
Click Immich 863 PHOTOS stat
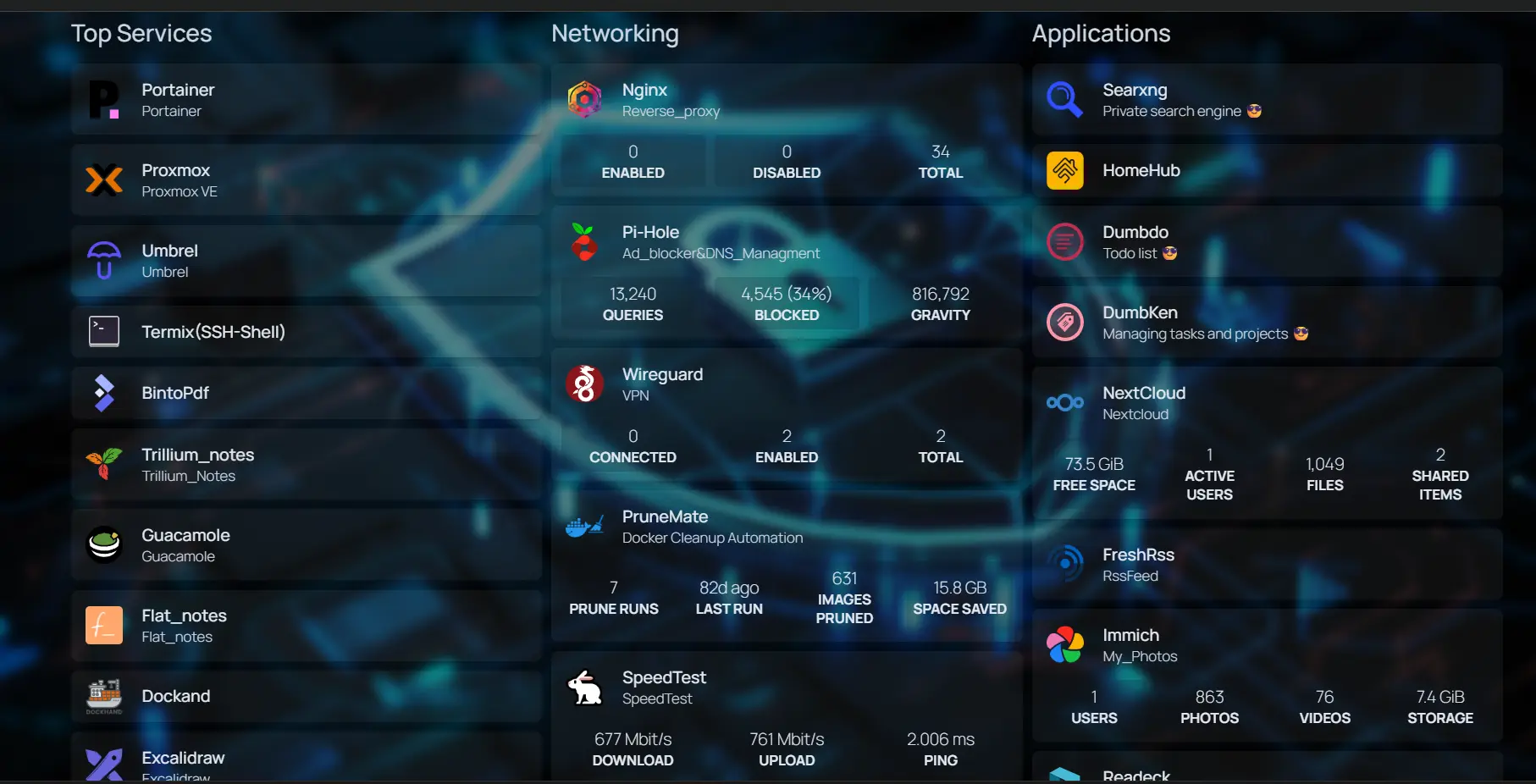click(1209, 707)
